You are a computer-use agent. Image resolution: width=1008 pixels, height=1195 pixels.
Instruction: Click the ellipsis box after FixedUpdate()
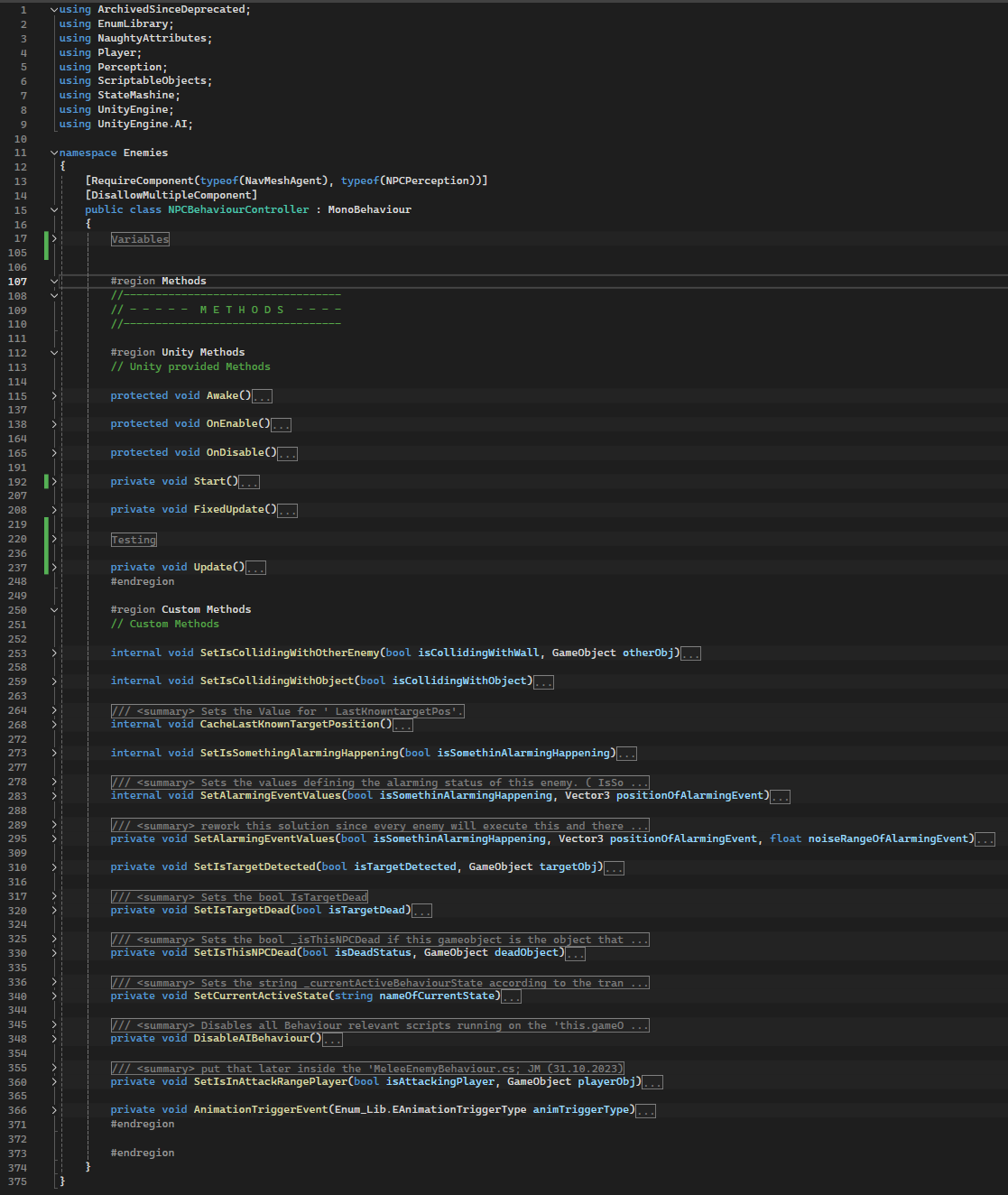click(287, 511)
